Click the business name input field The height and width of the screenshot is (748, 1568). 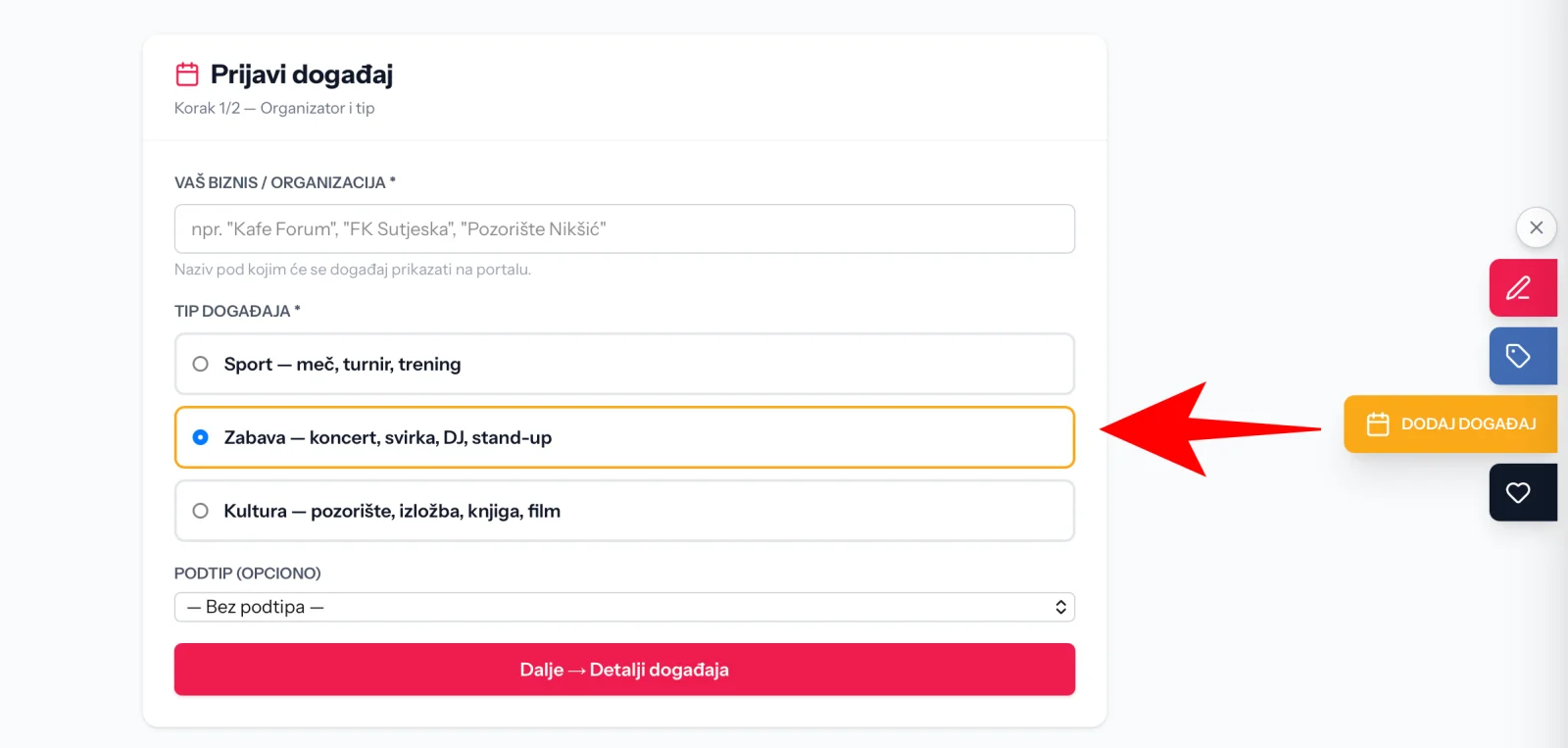coord(624,228)
